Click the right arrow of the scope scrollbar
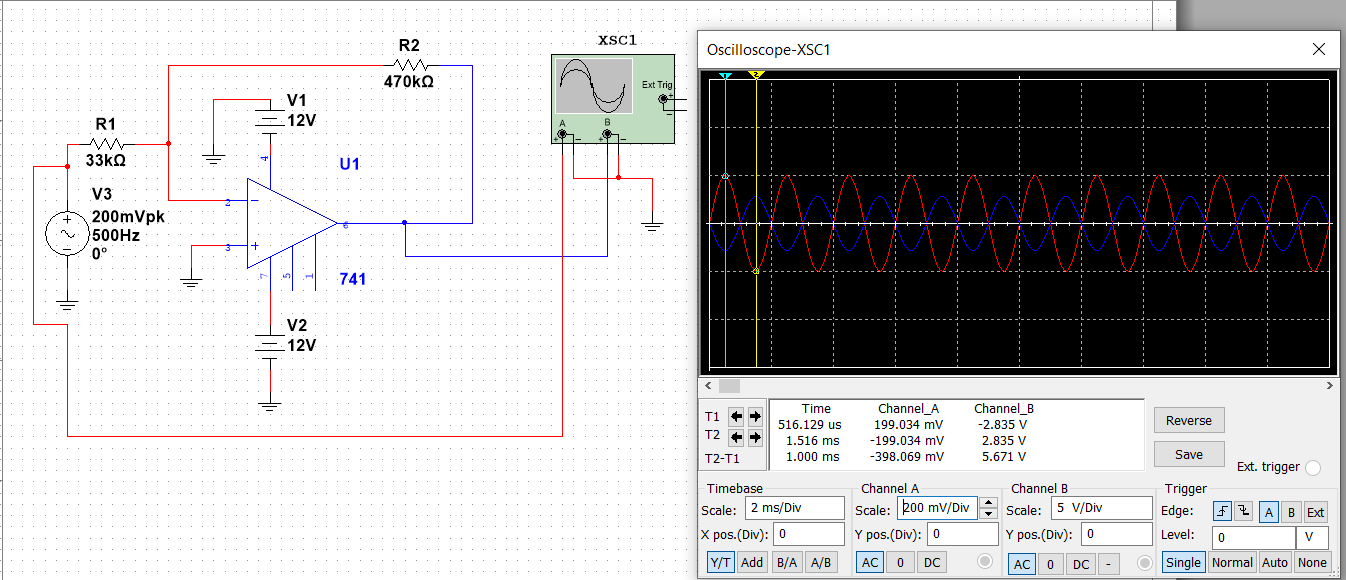 [1330, 385]
